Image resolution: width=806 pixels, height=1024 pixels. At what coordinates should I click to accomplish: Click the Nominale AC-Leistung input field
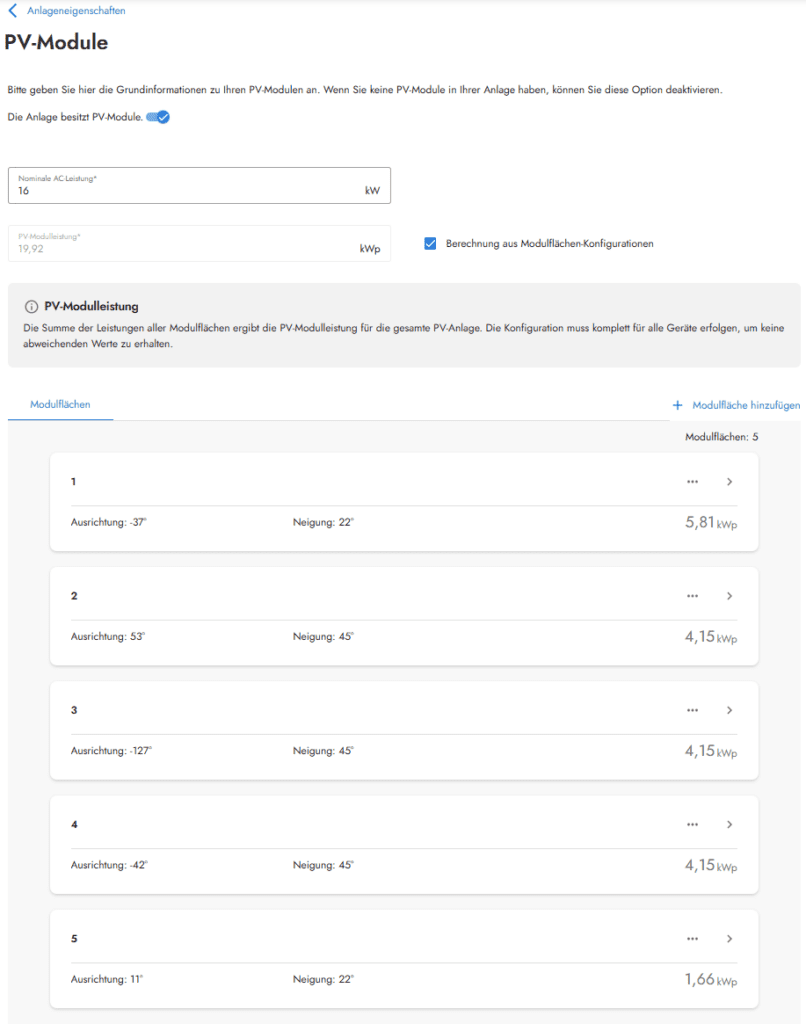[190, 189]
